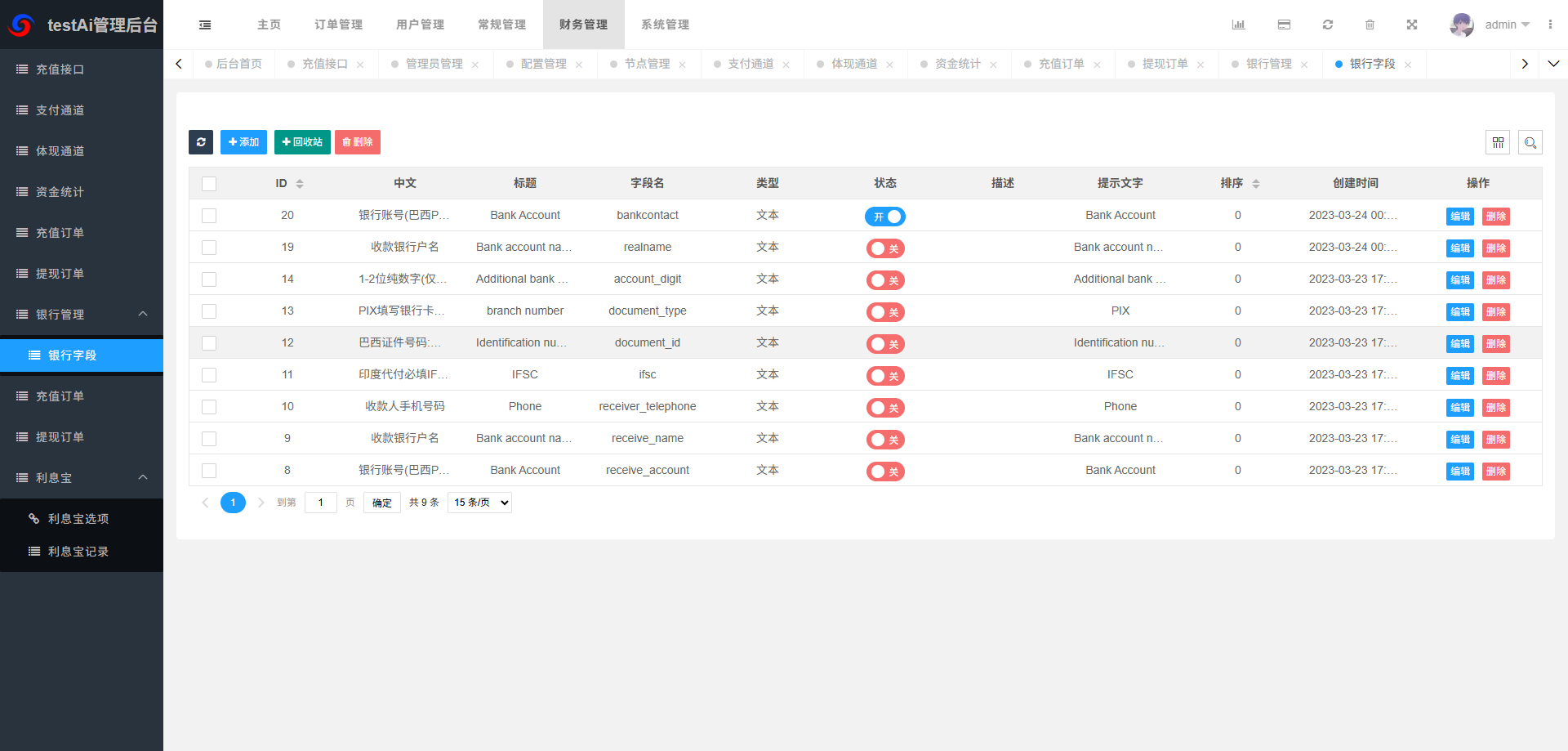Click the column display settings icon above the table

coord(1499,141)
